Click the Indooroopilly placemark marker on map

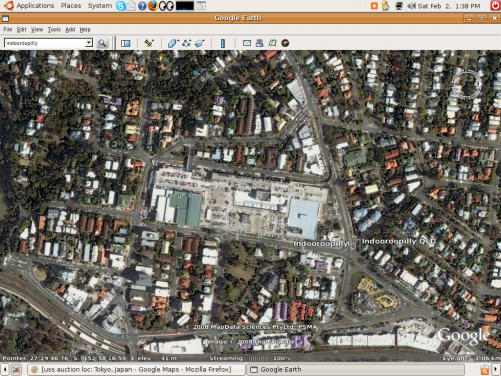pos(353,246)
